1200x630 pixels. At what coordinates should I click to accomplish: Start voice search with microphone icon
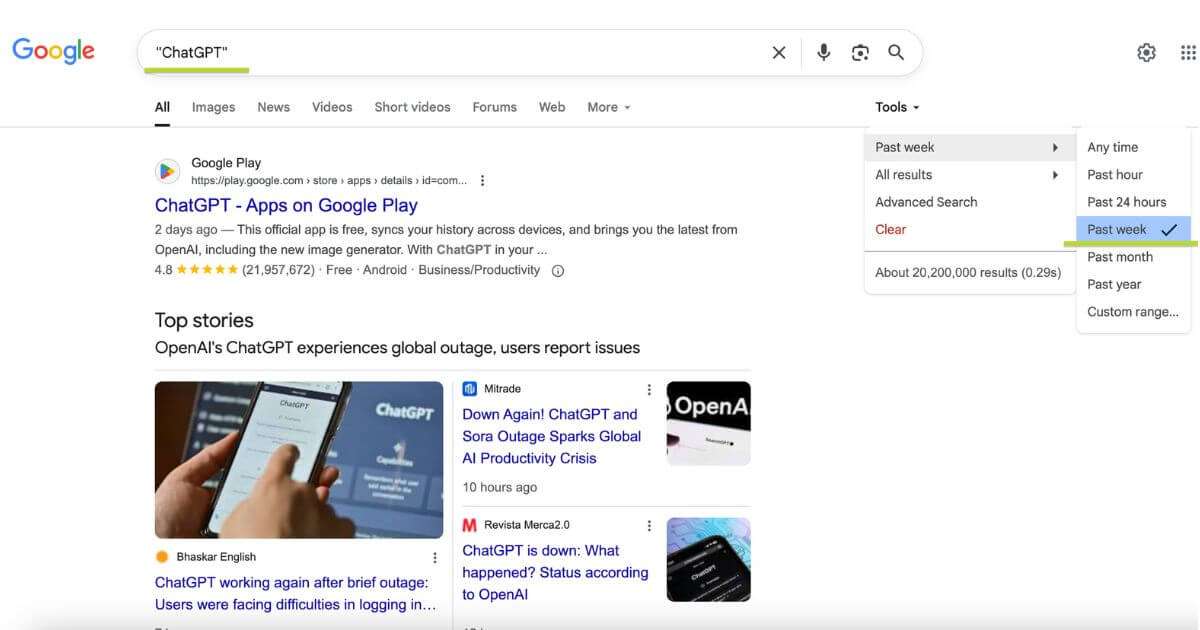point(823,53)
